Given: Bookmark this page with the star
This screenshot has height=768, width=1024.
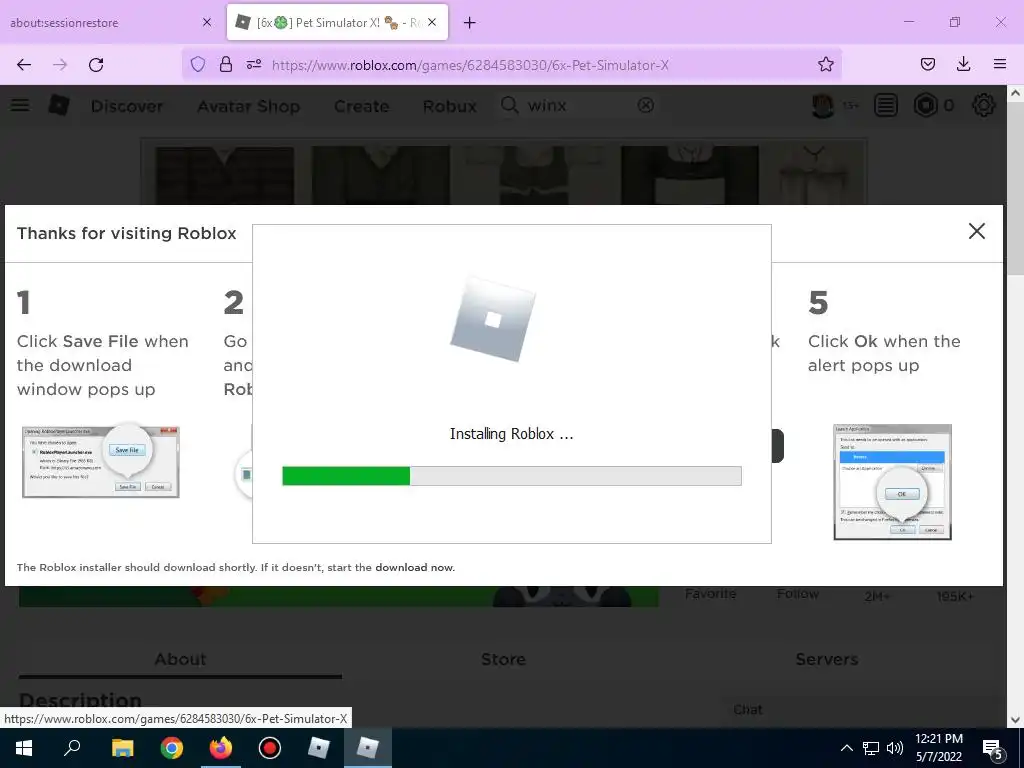Looking at the screenshot, I should [825, 64].
